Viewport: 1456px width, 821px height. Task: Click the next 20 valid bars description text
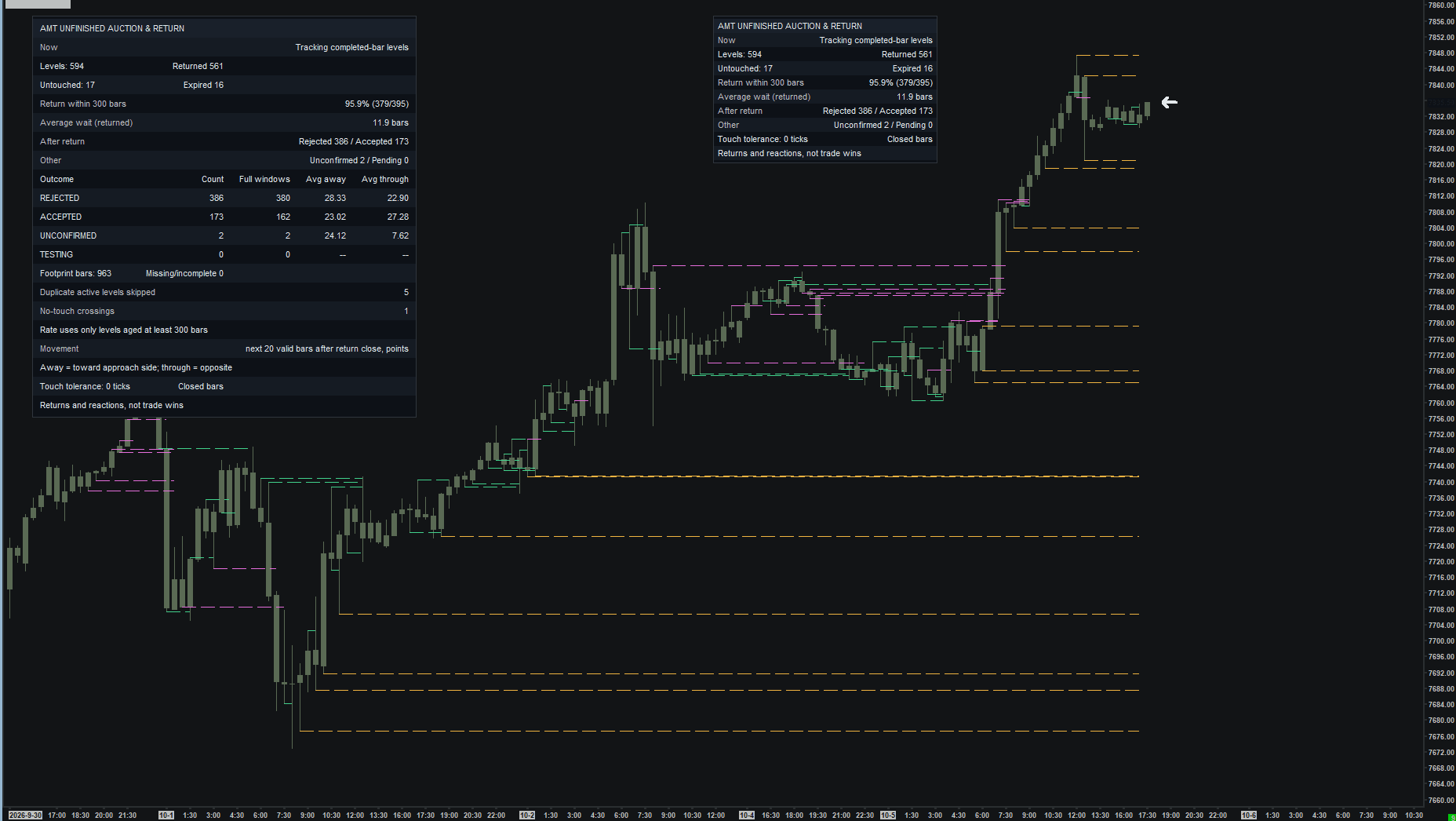(327, 348)
